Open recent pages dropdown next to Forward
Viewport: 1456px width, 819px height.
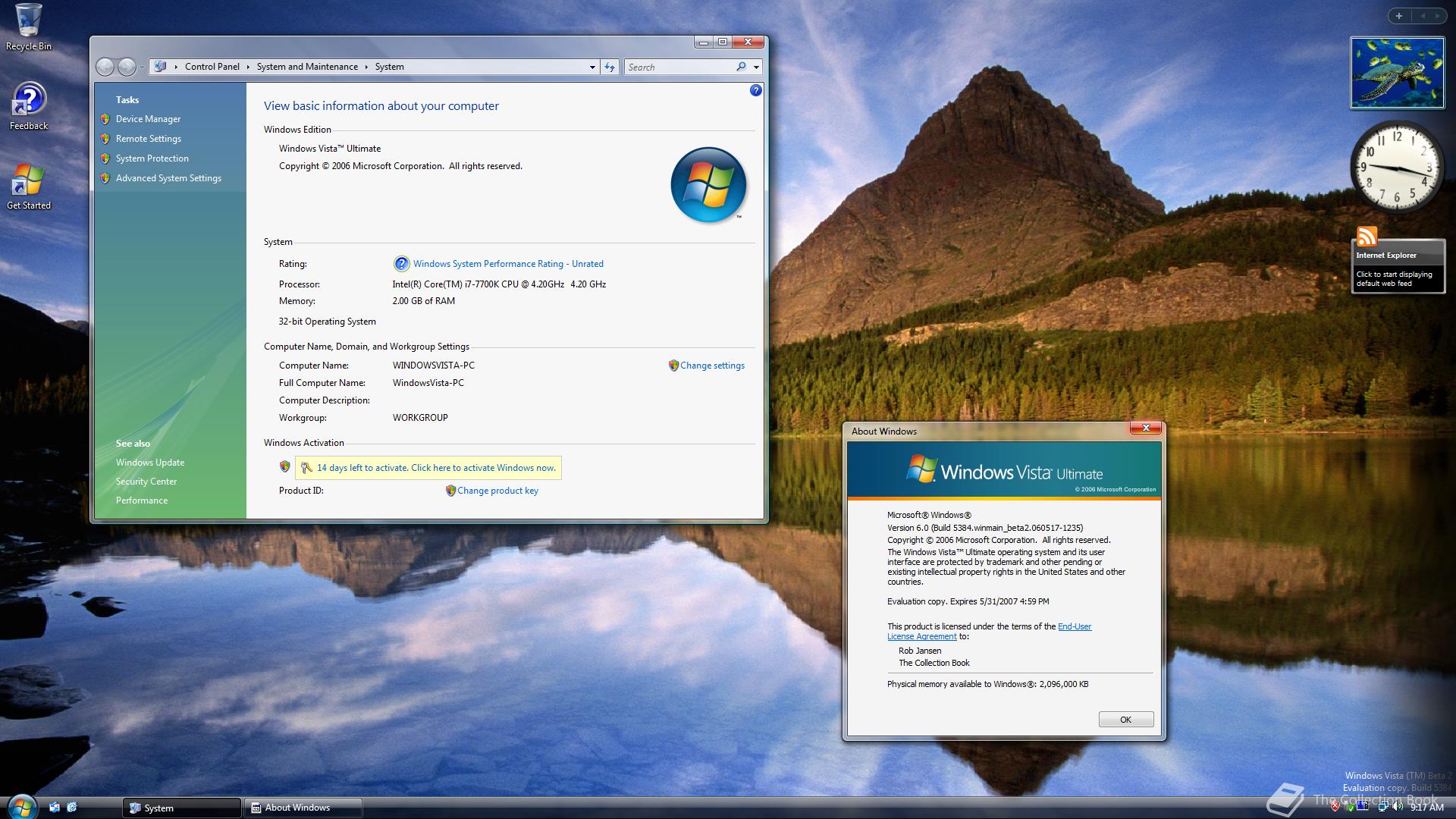(141, 67)
